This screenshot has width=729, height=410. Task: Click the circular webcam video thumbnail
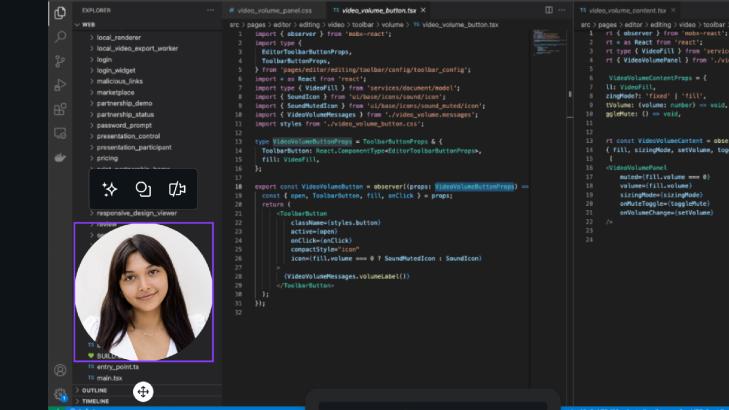143,291
